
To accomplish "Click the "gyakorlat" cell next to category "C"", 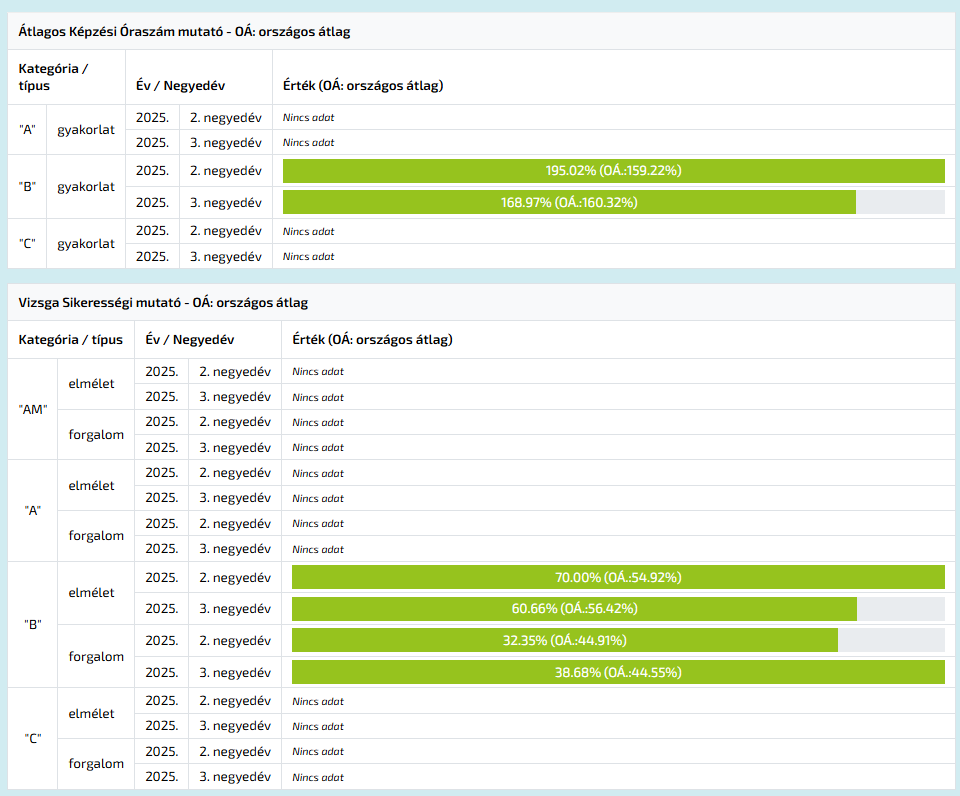I will [86, 243].
